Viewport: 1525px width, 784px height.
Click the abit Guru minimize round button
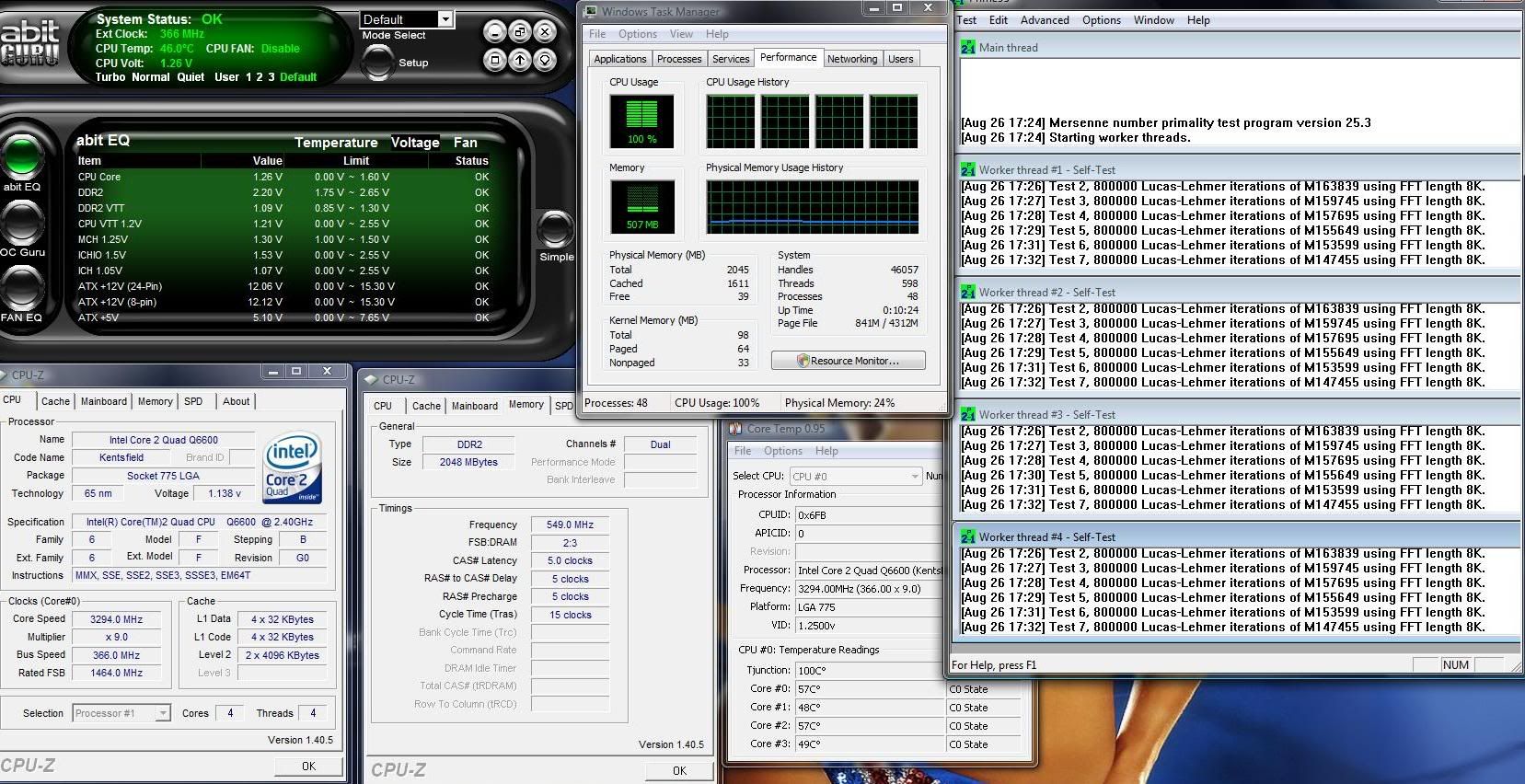point(495,32)
